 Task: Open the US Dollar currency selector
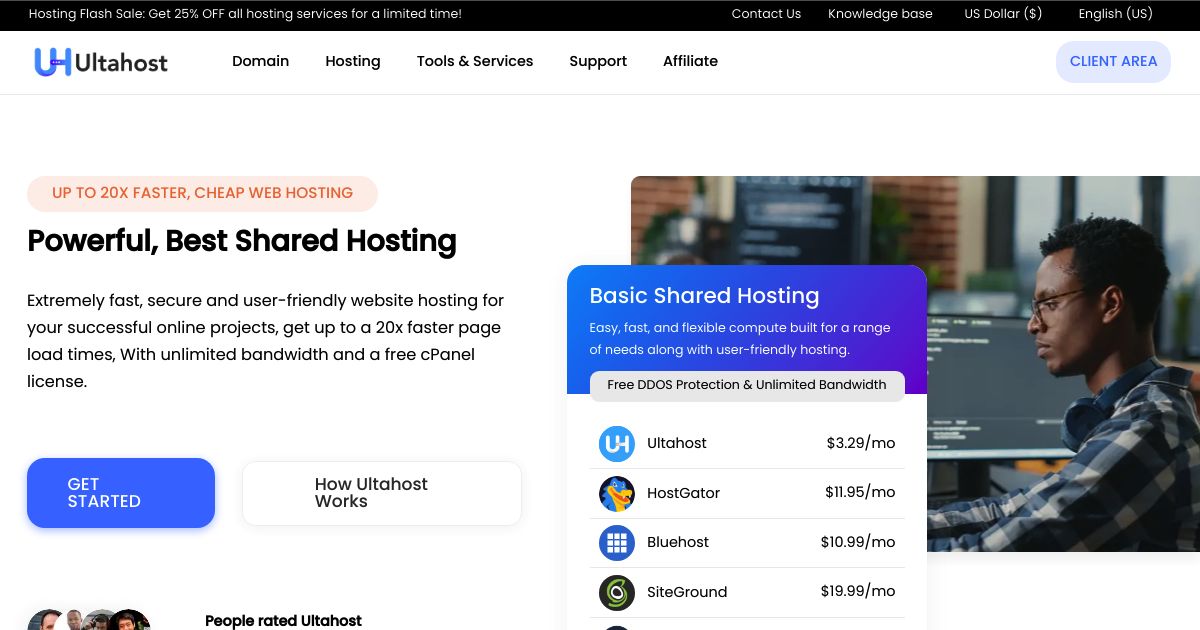coord(1003,14)
